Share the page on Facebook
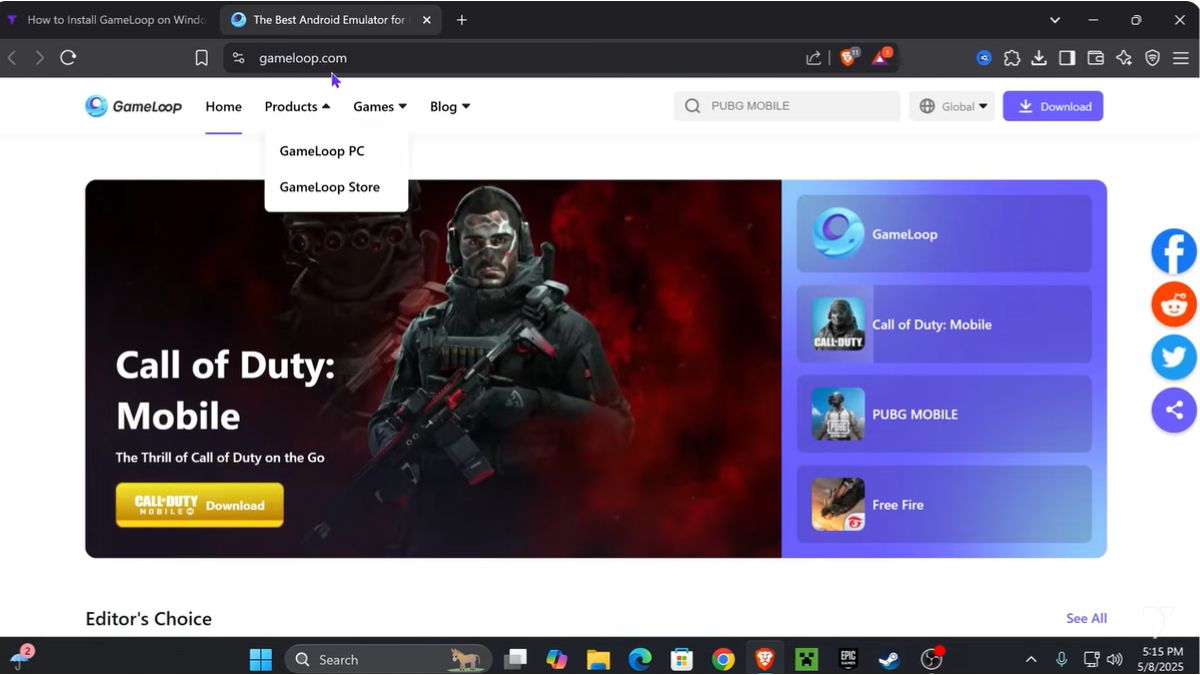 tap(1174, 252)
